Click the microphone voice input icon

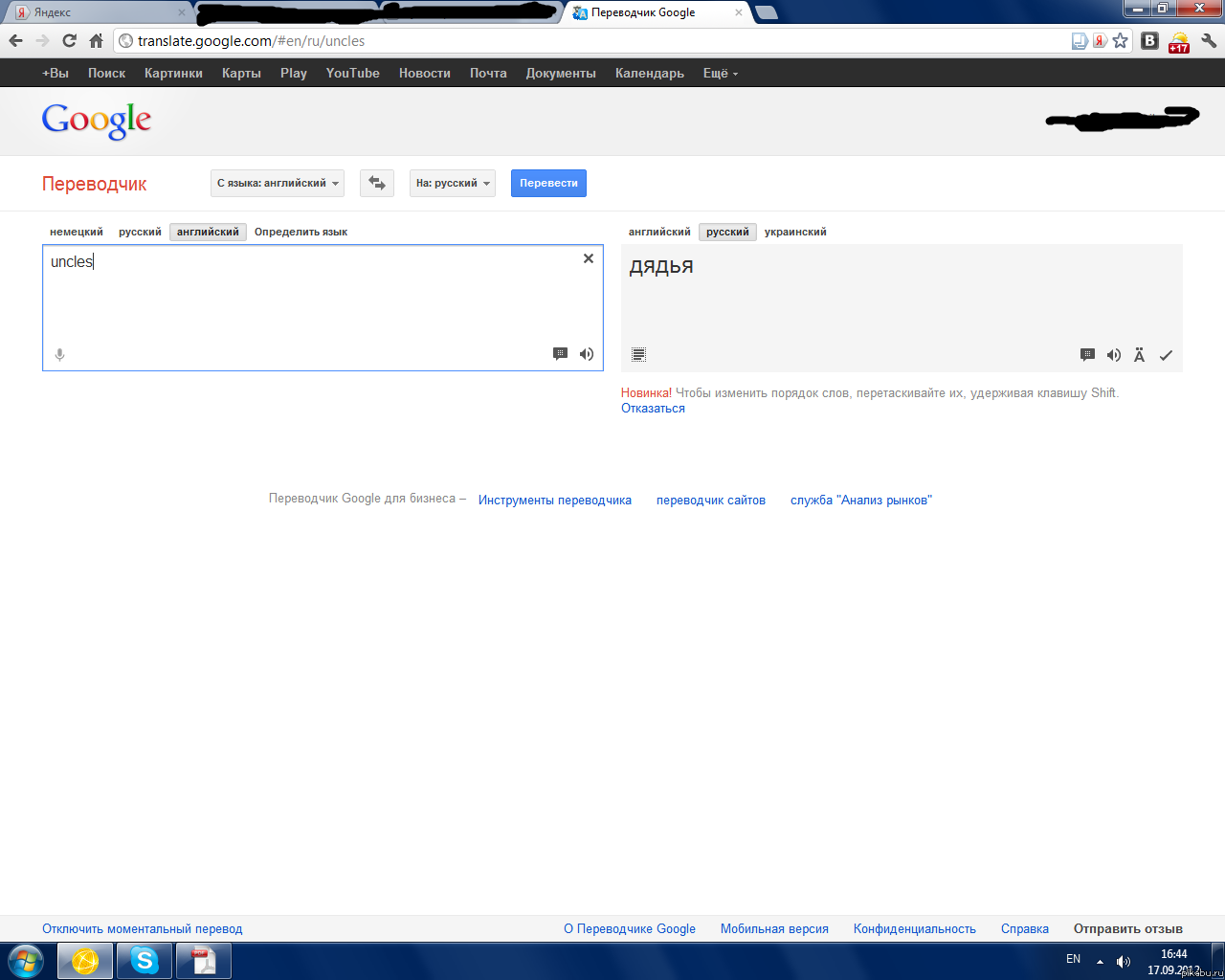click(59, 355)
